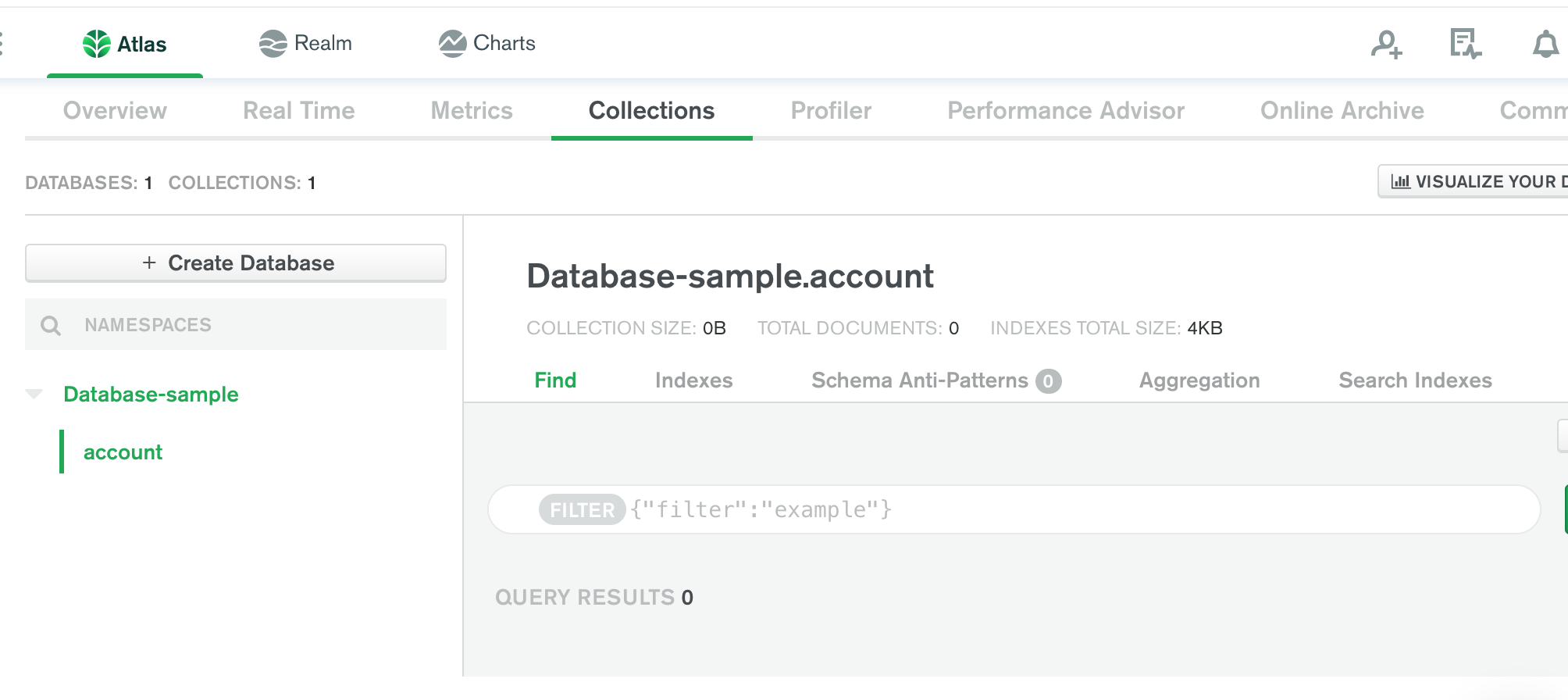This screenshot has width=1568, height=700.
Task: Open the Performance Advisor tab
Action: tap(1065, 111)
